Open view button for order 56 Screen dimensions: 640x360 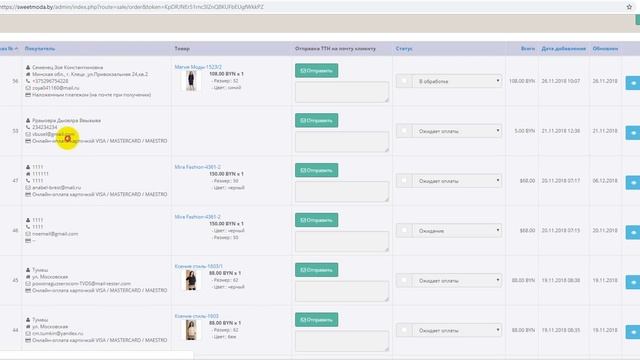(x=633, y=83)
